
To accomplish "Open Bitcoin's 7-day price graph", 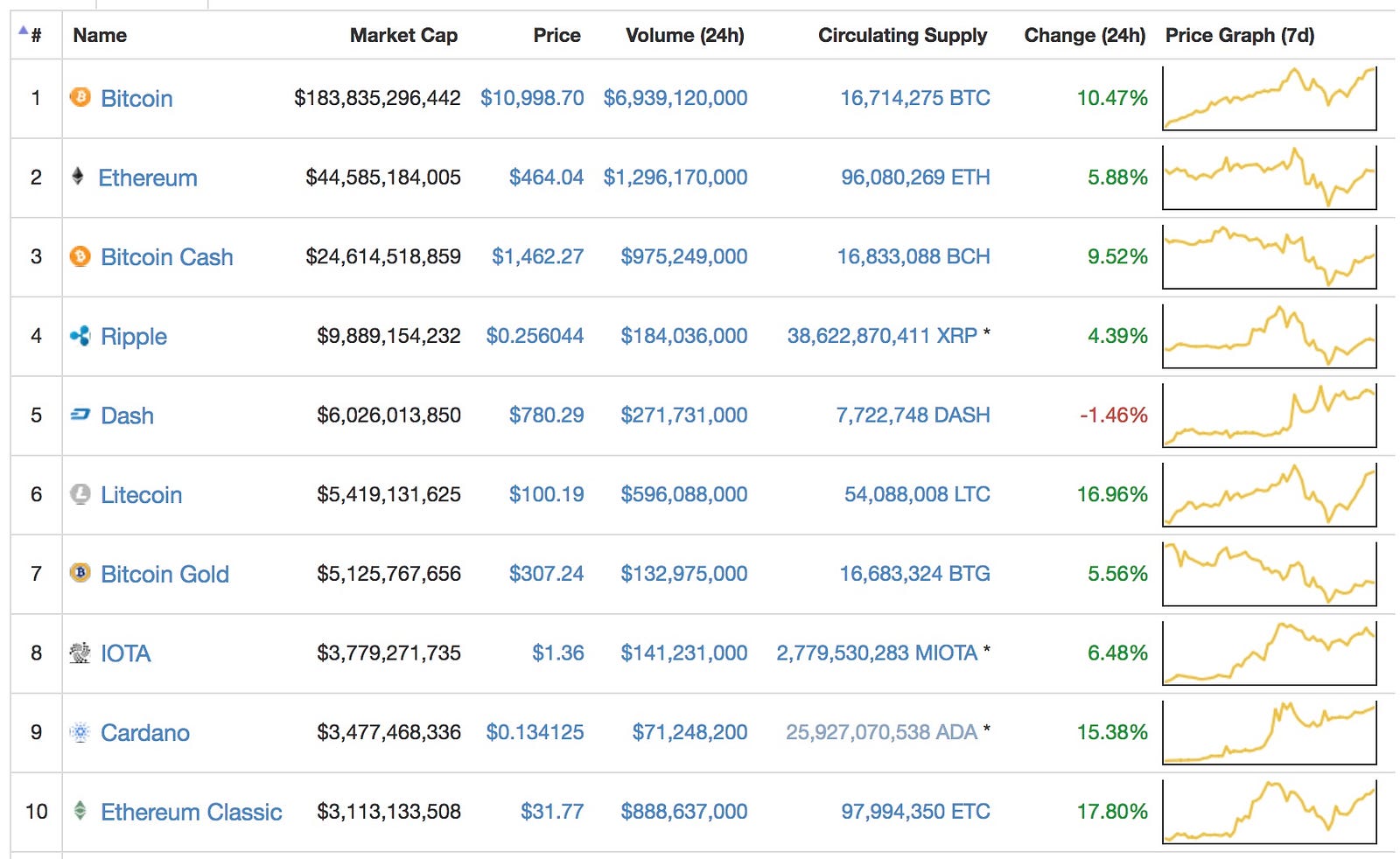I will point(1270,98).
